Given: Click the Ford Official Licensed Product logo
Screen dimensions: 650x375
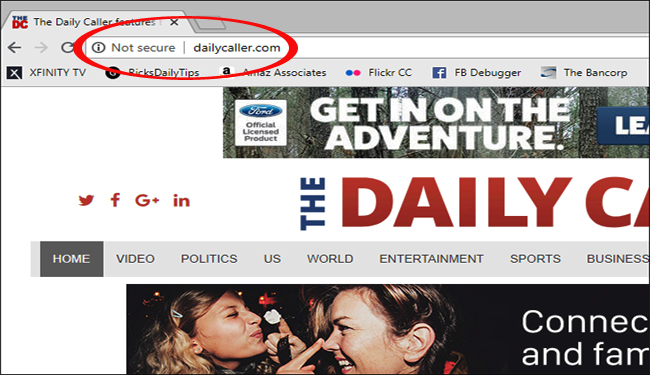Looking at the screenshot, I should pyautogui.click(x=261, y=123).
